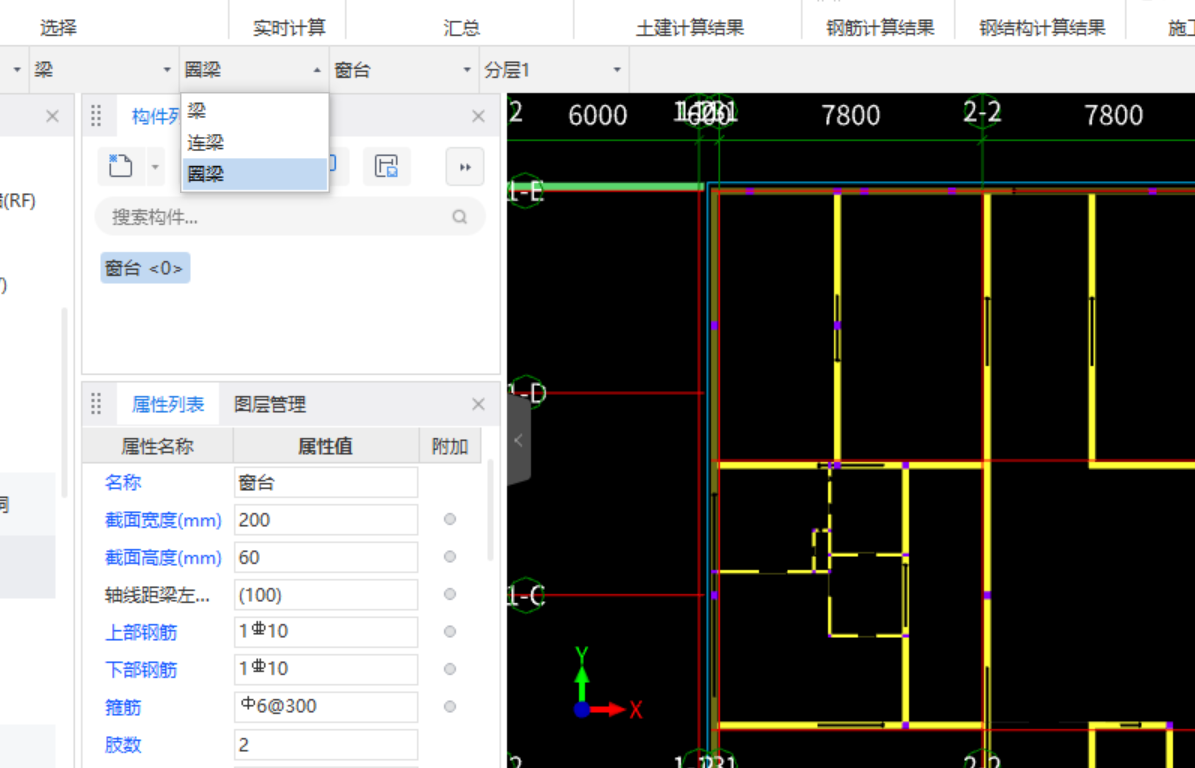Click the save-component floppy disk icon

pyautogui.click(x=387, y=166)
